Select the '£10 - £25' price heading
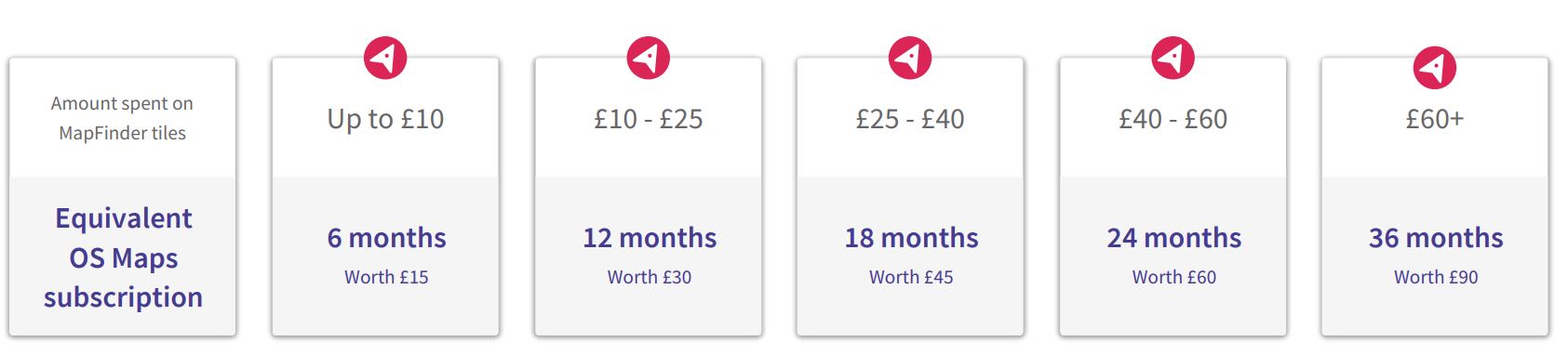Screen dimensions: 1568x355 [x=649, y=119]
